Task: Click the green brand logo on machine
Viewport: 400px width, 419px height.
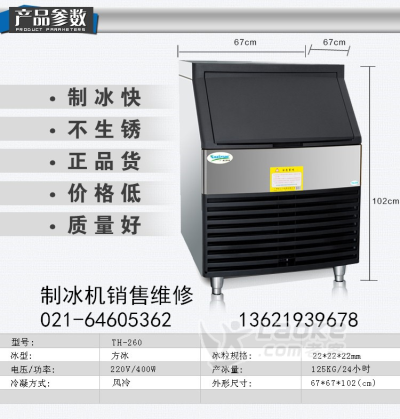Action: (220, 157)
